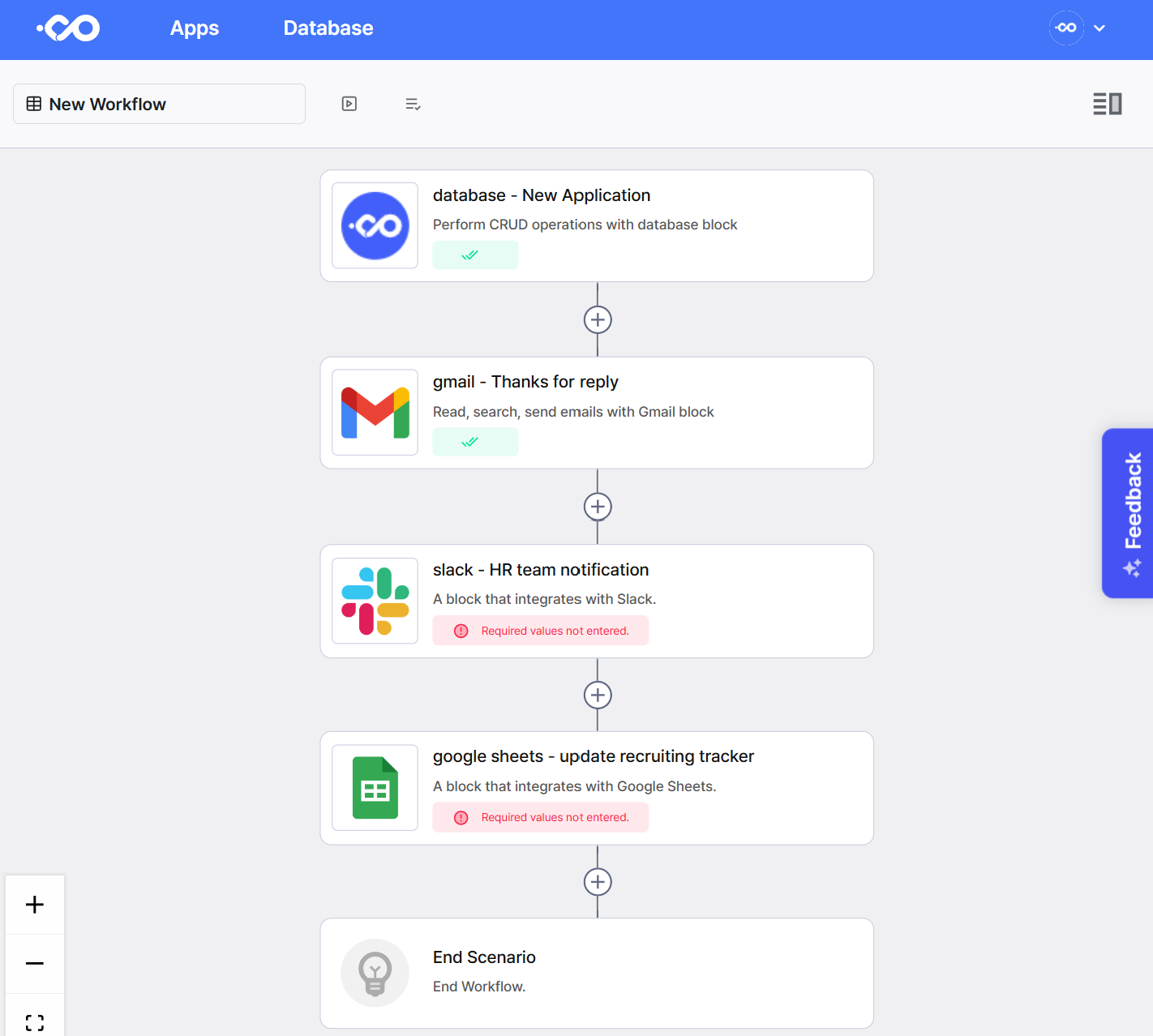Image resolution: width=1153 pixels, height=1036 pixels.
Task: Open the Database menu
Action: pos(328,28)
